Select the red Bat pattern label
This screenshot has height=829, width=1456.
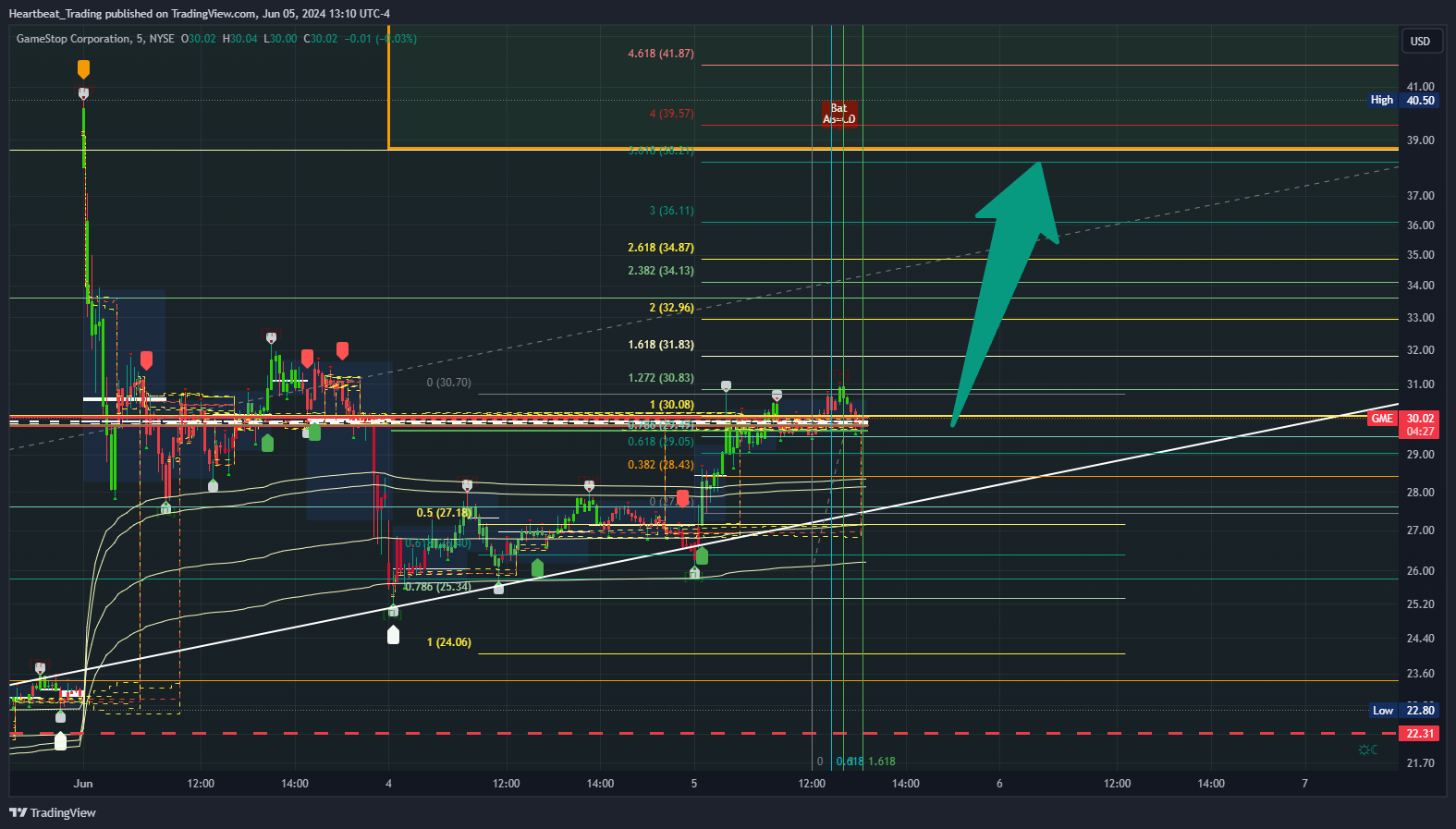pos(839,114)
